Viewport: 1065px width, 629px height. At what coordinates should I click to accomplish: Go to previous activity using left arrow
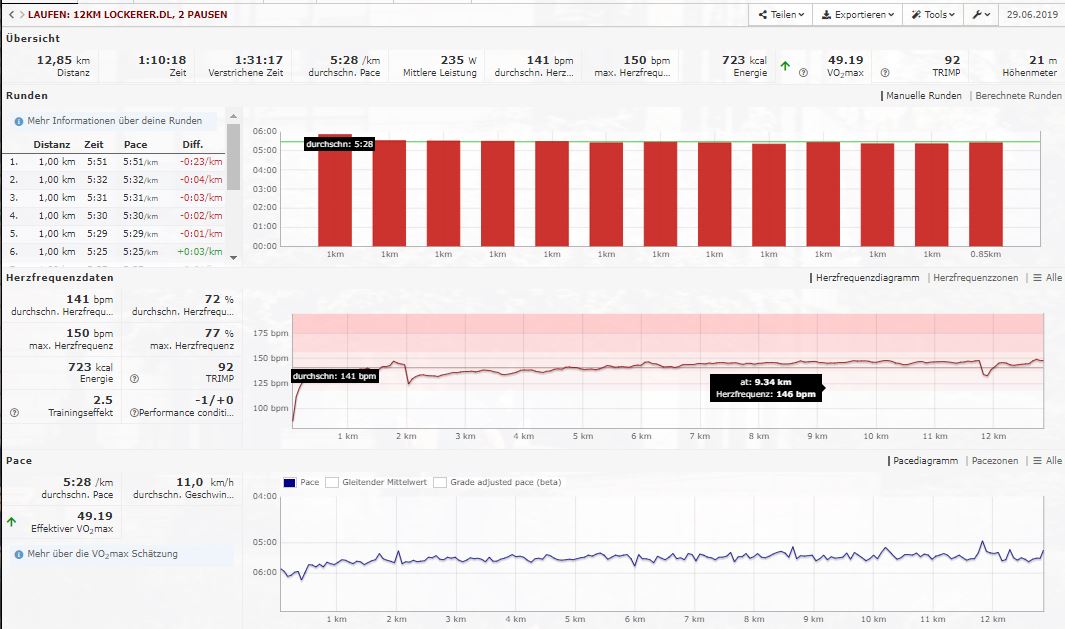pos(9,15)
